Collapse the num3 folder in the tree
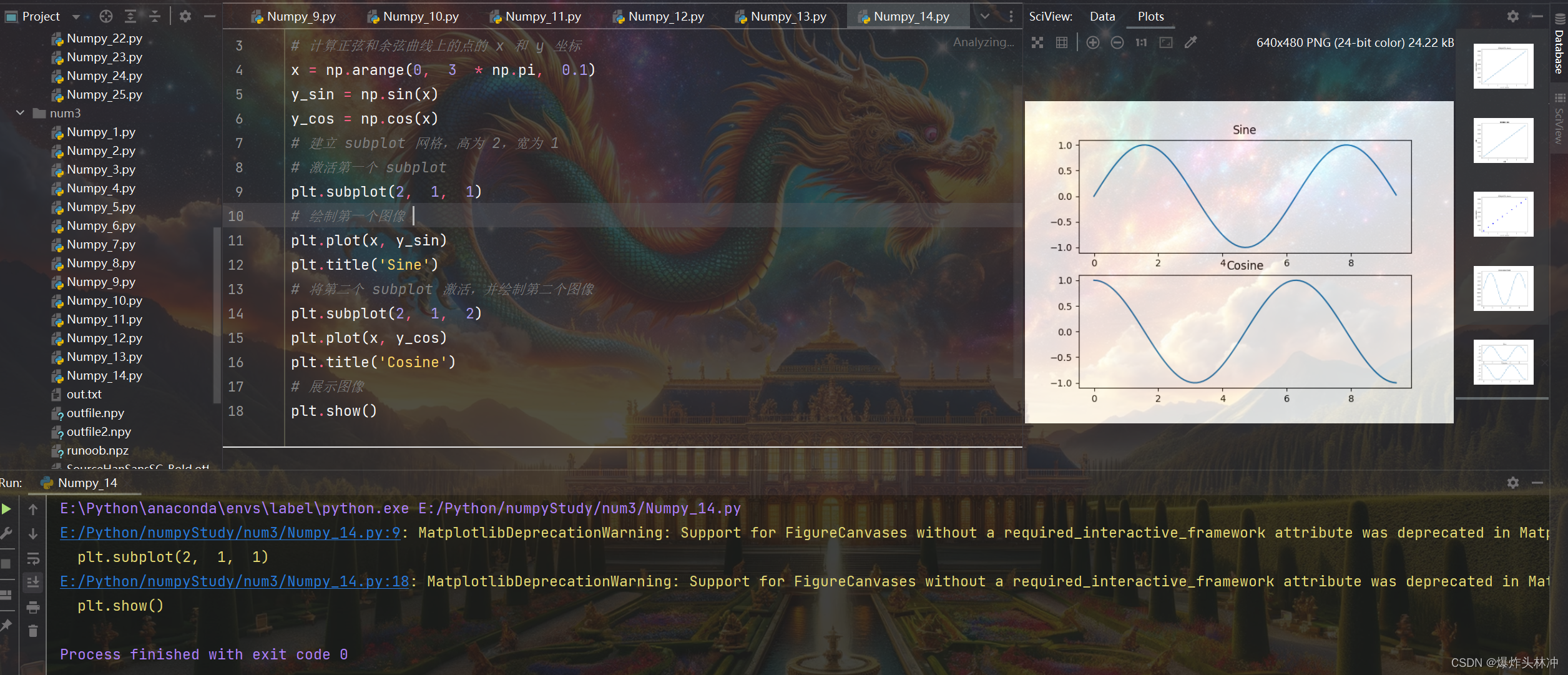Image resolution: width=1568 pixels, height=675 pixels. [20, 113]
